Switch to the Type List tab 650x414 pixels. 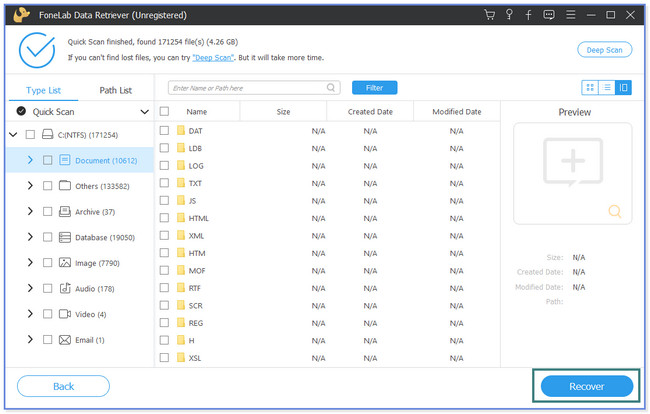click(x=44, y=90)
